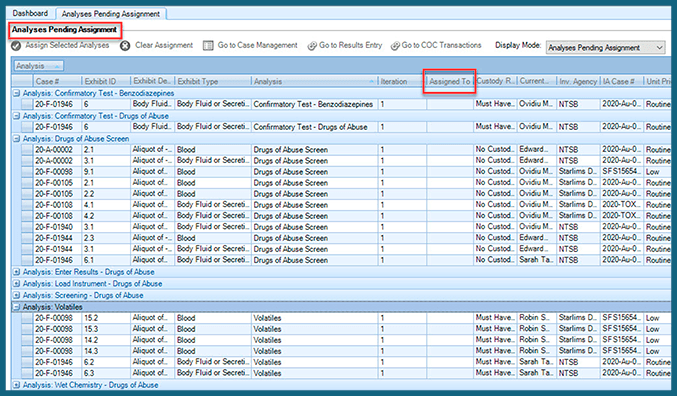
Task: Click 'Sarah Ta..' in the exhibit 6.1 row
Action: [x=536, y=260]
